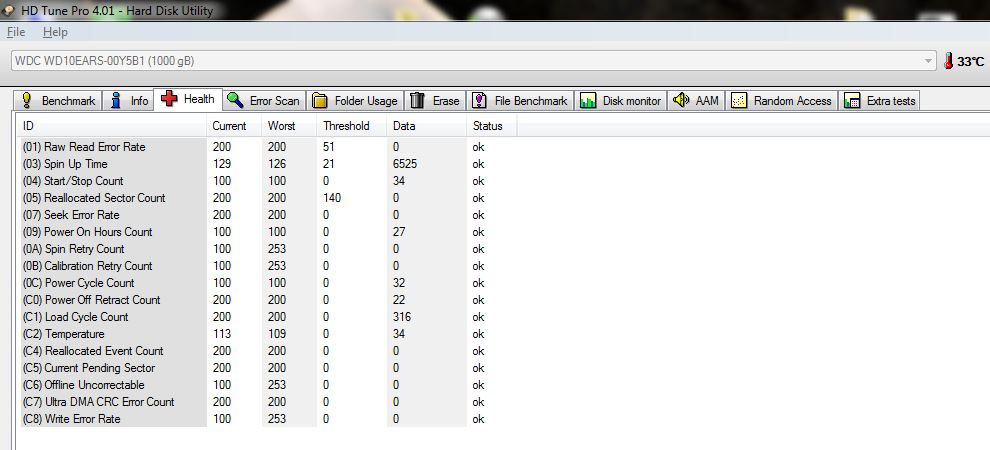The width and height of the screenshot is (990, 450).
Task: Click the Raw Read Error threshold value 51
Action: [x=329, y=147]
